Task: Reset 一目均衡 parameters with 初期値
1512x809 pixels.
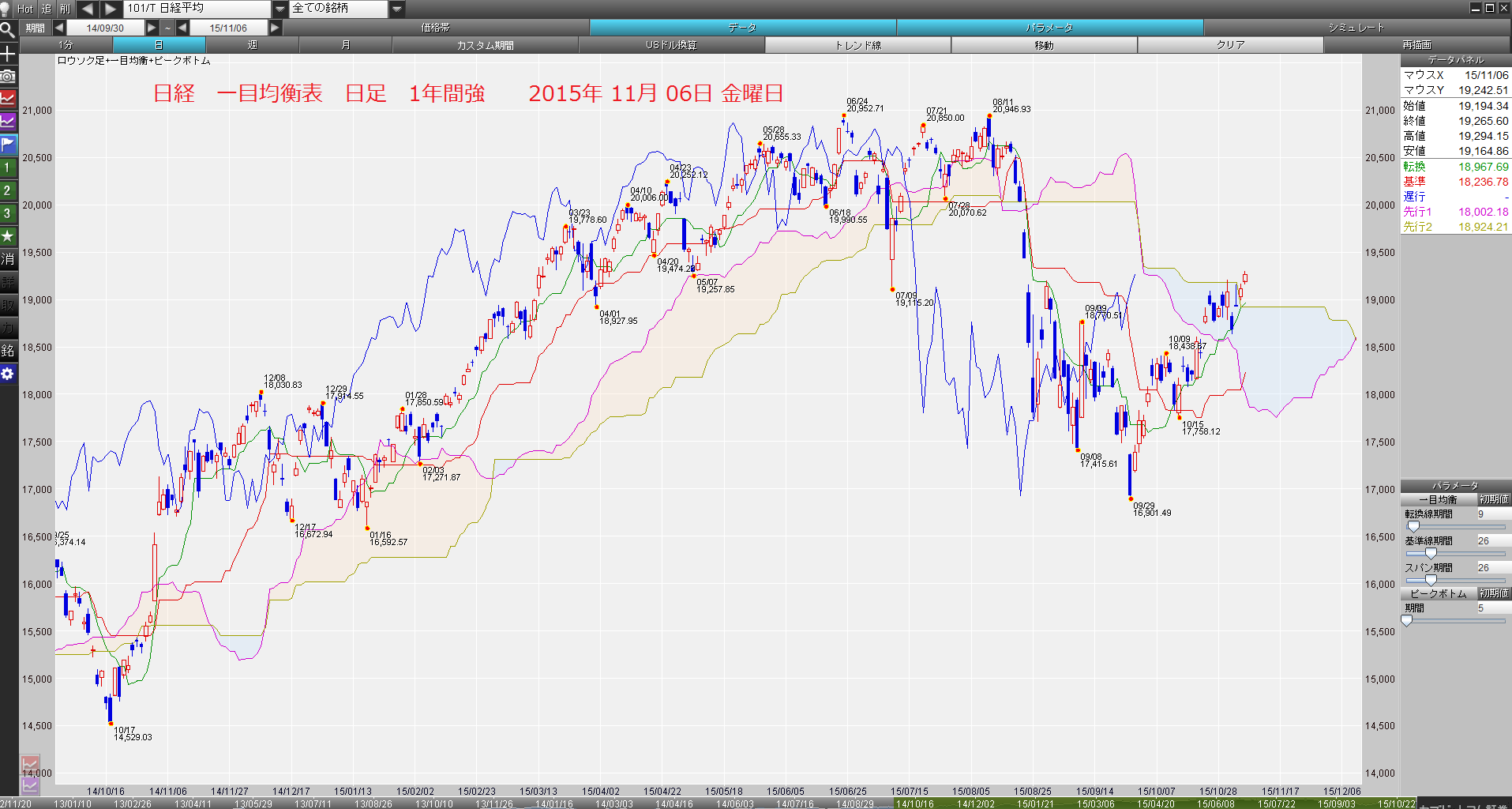Action: click(x=1494, y=499)
